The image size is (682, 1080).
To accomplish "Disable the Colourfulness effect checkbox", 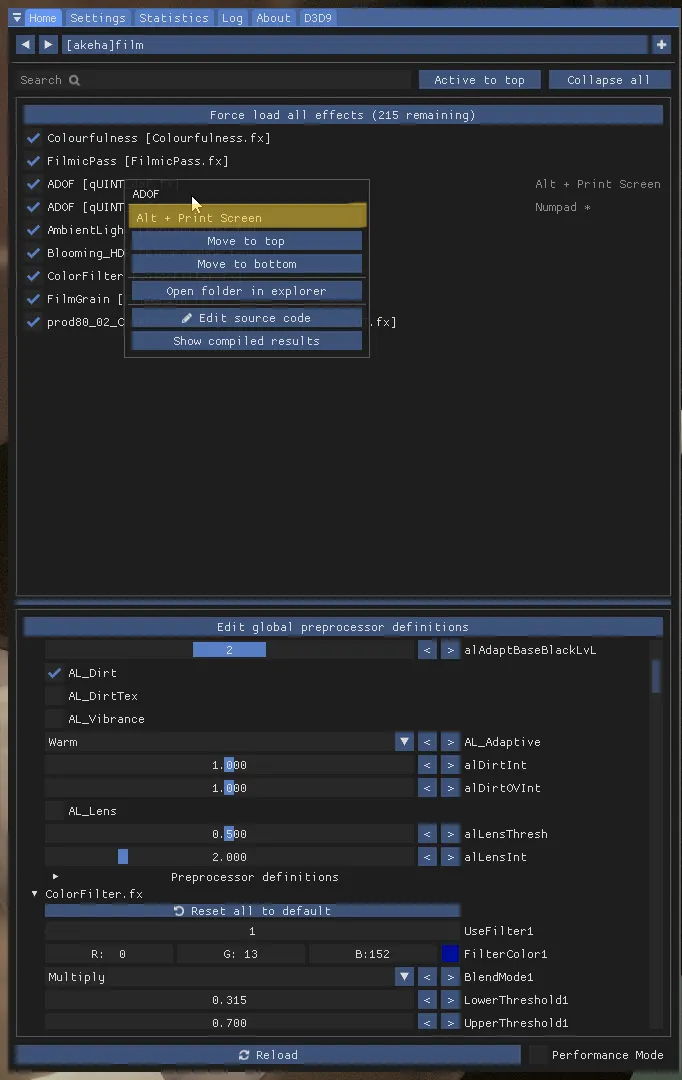I will (33, 138).
